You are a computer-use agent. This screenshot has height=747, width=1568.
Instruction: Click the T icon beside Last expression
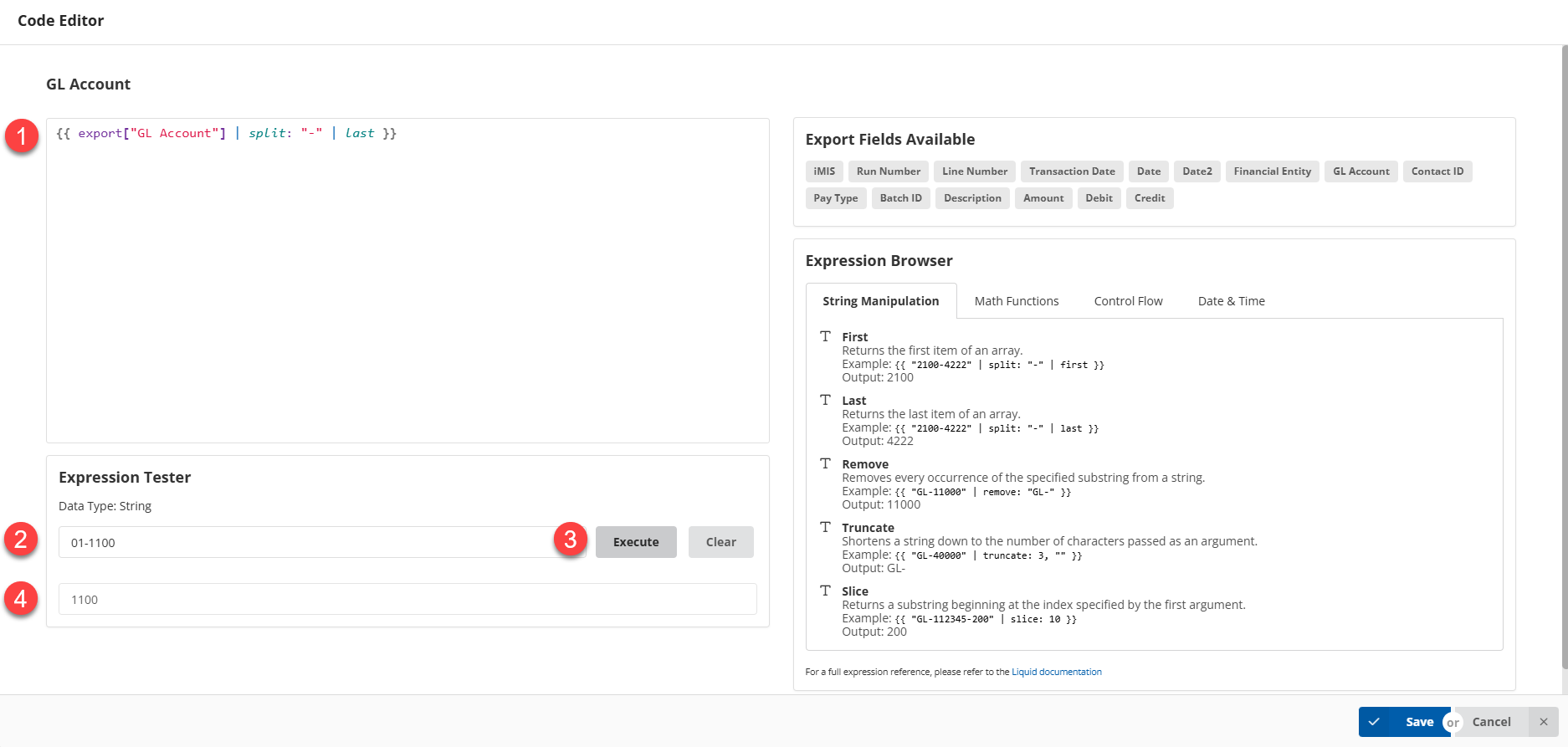tap(825, 400)
